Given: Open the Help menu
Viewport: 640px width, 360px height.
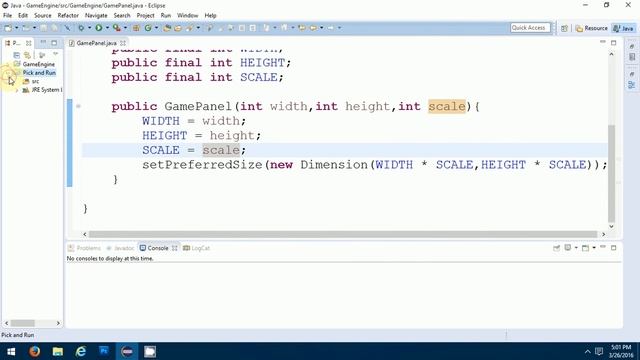Looking at the screenshot, I should [x=210, y=16].
